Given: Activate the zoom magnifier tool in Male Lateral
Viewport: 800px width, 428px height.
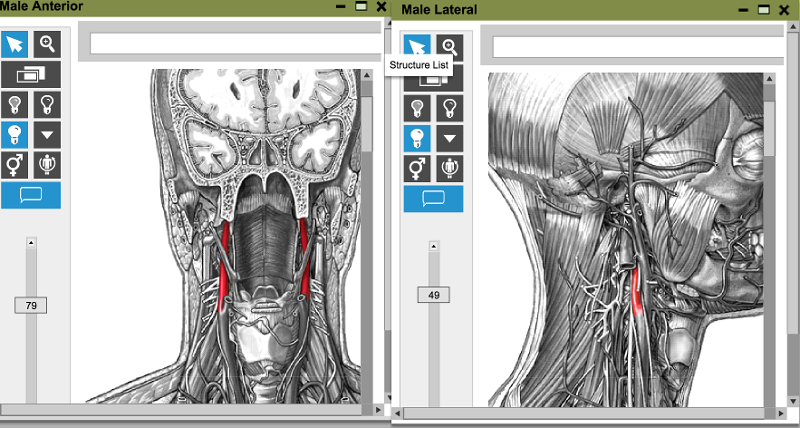Looking at the screenshot, I should (x=450, y=47).
